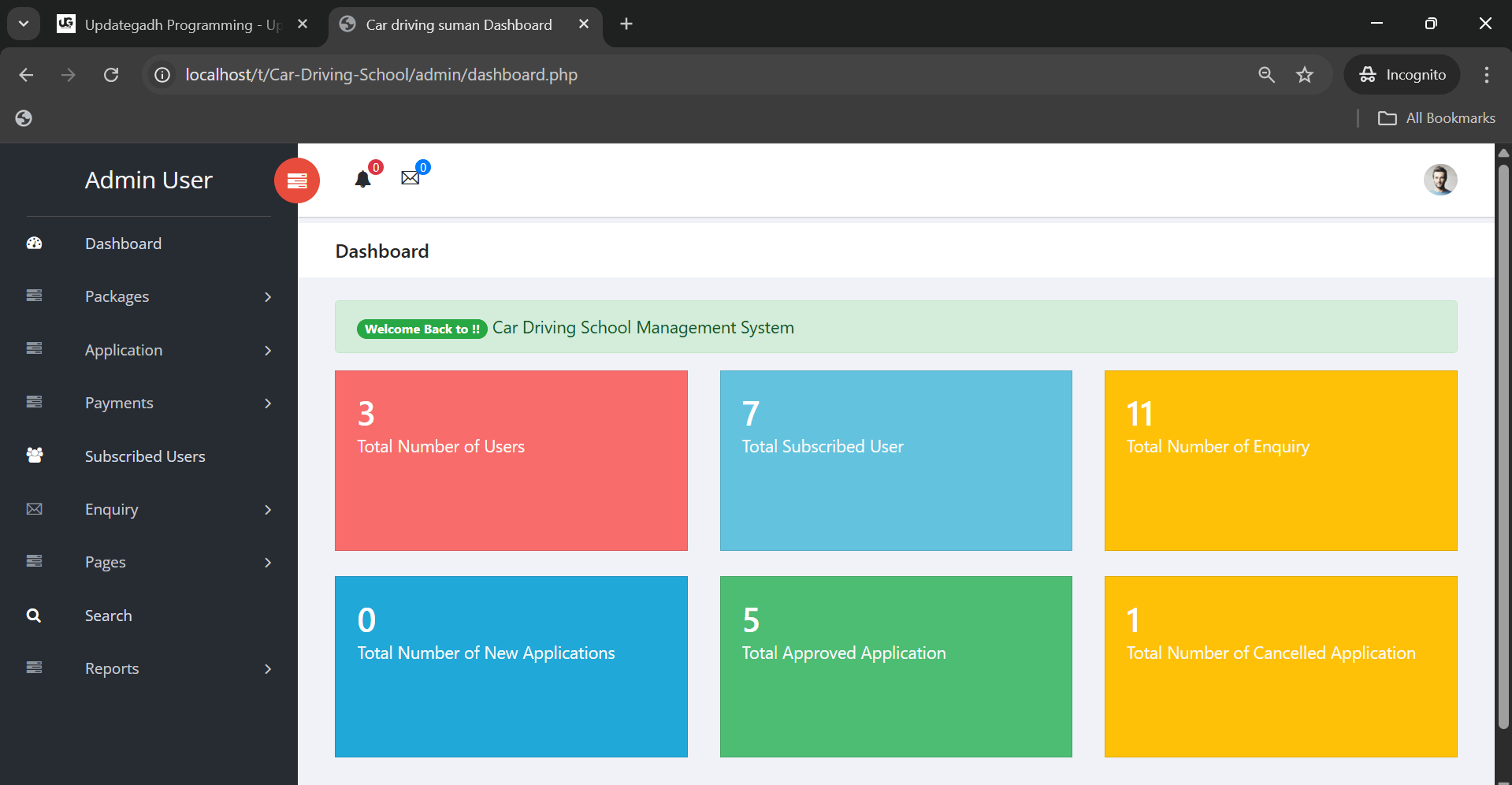Expand the Reports submenu
The width and height of the screenshot is (1512, 785).
click(268, 668)
